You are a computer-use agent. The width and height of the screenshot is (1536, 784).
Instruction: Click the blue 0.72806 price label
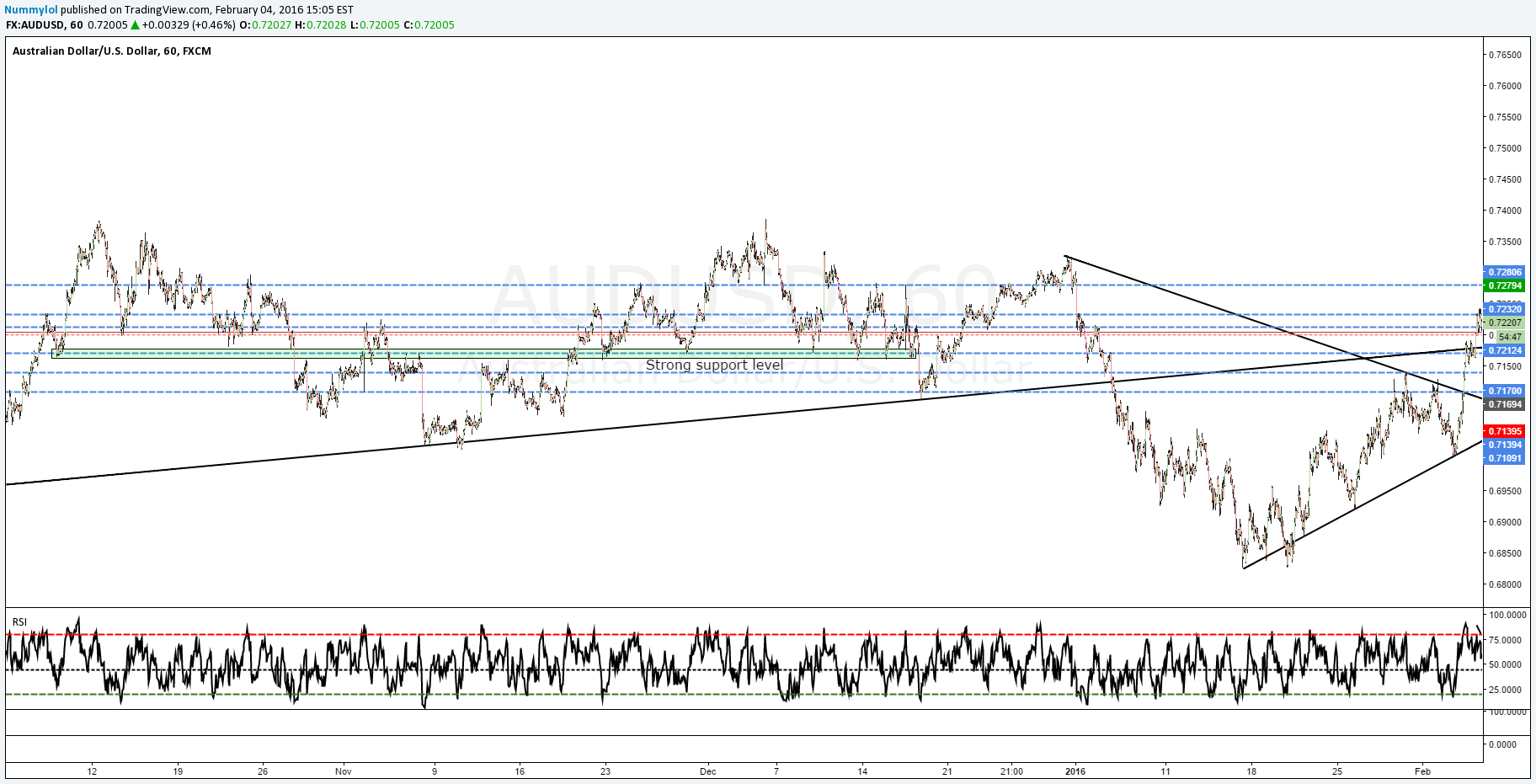point(1505,272)
